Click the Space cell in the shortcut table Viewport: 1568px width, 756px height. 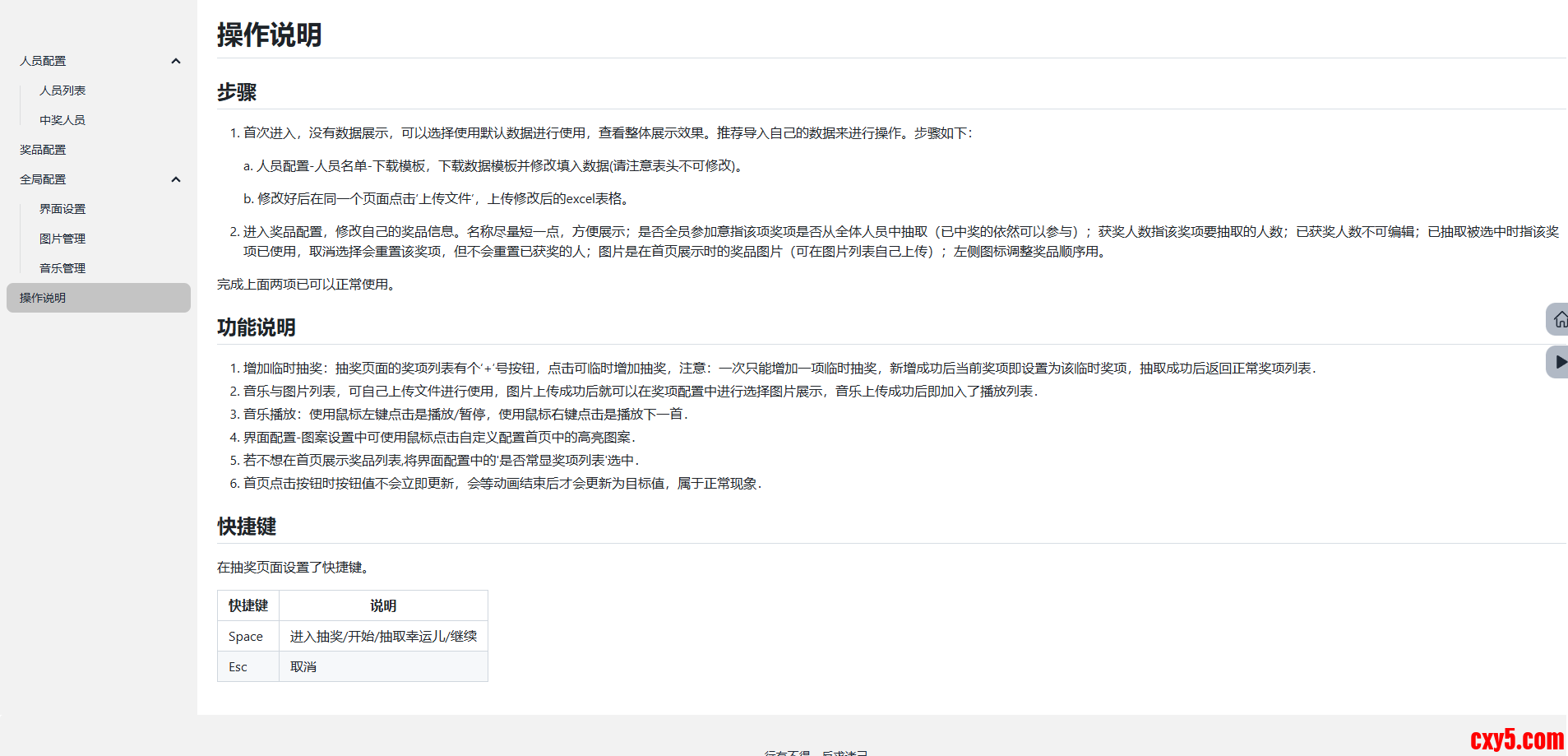coord(246,637)
